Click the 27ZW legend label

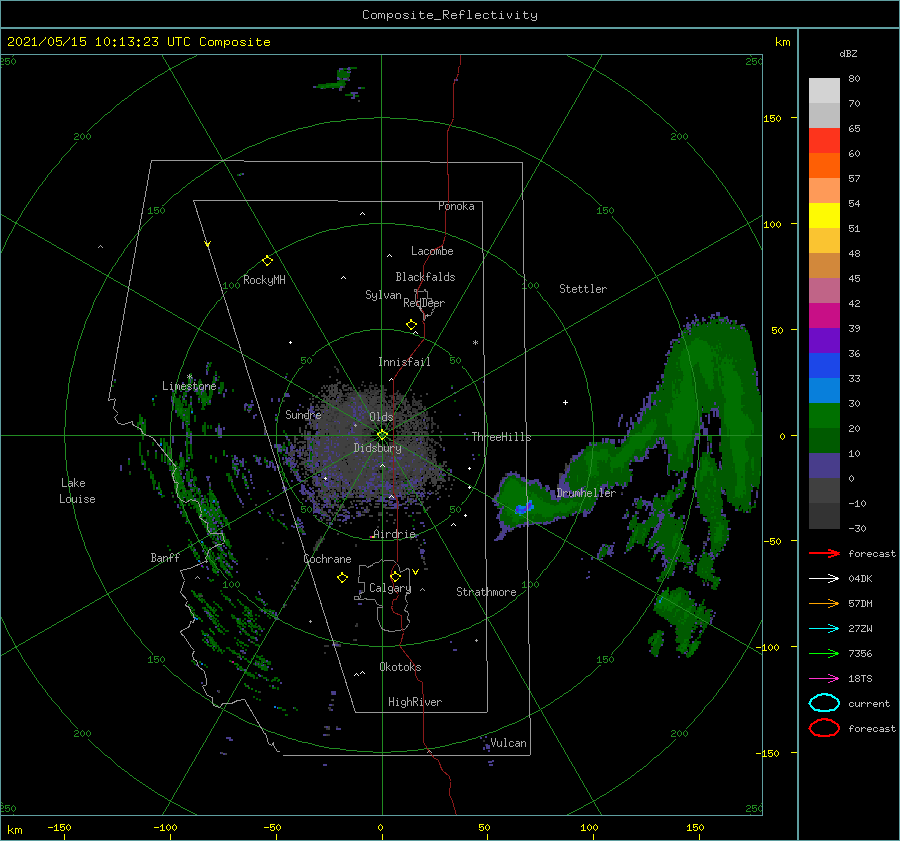pos(860,629)
